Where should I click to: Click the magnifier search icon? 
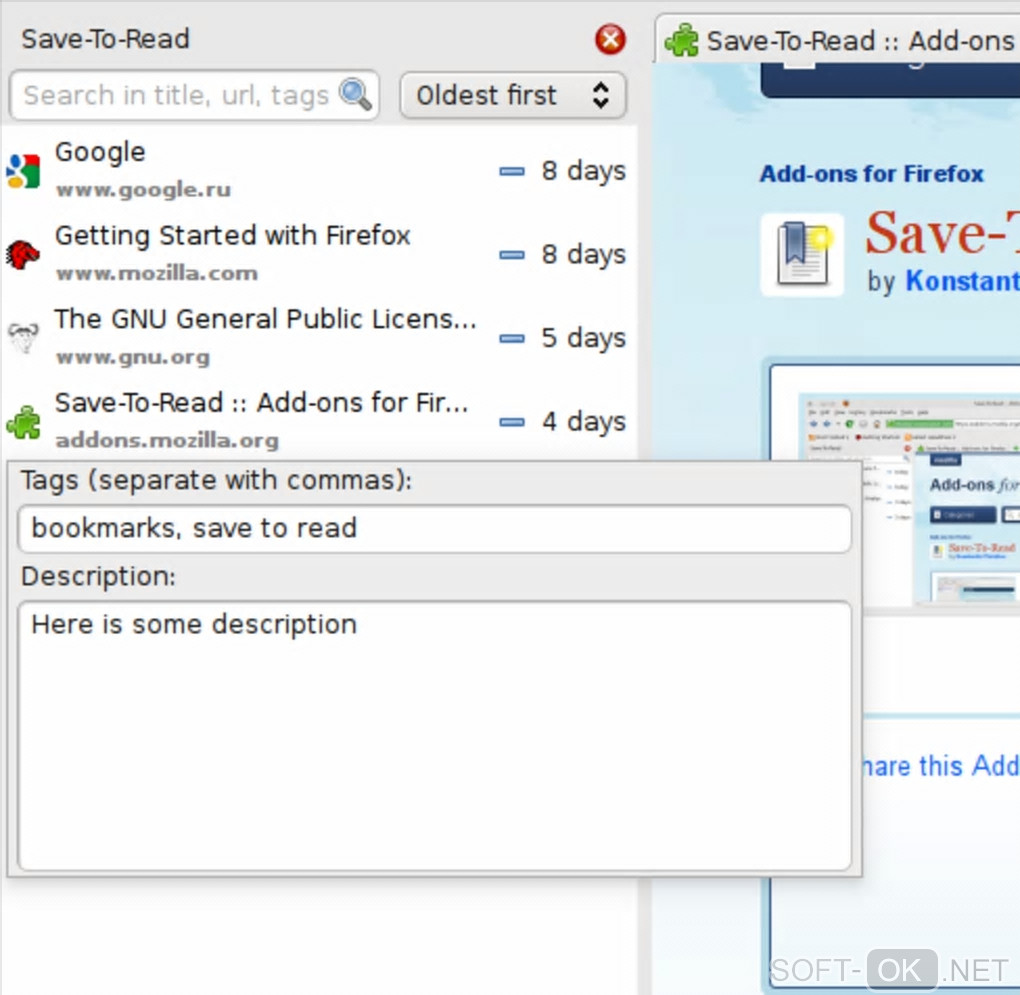pyautogui.click(x=356, y=95)
